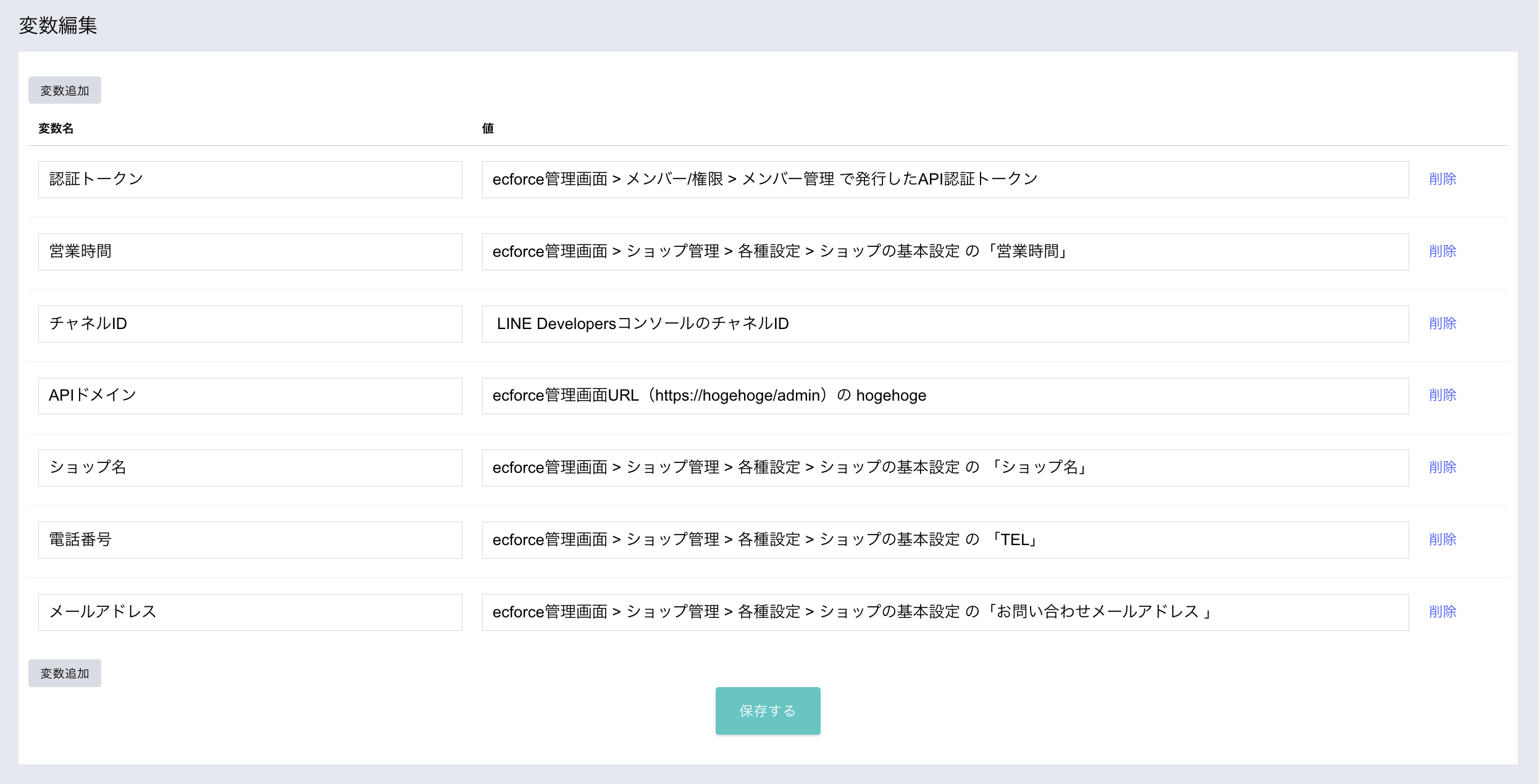Edit the 電話番号 name field
1540x784 pixels.
[250, 540]
